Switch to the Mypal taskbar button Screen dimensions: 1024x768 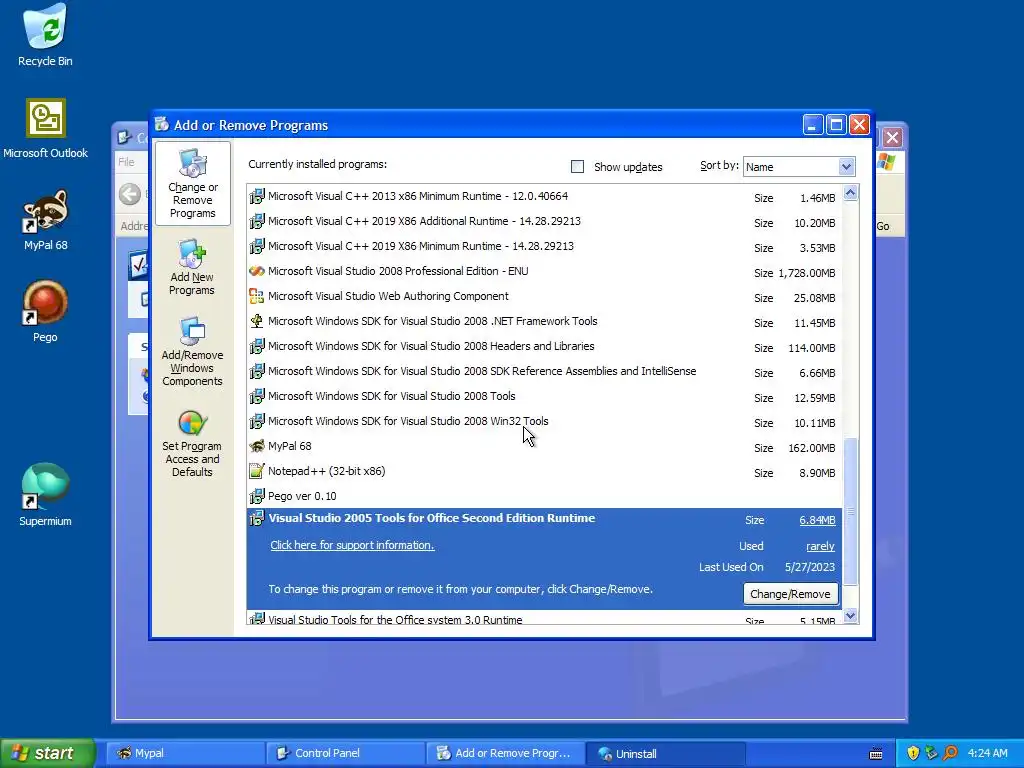pyautogui.click(x=185, y=753)
